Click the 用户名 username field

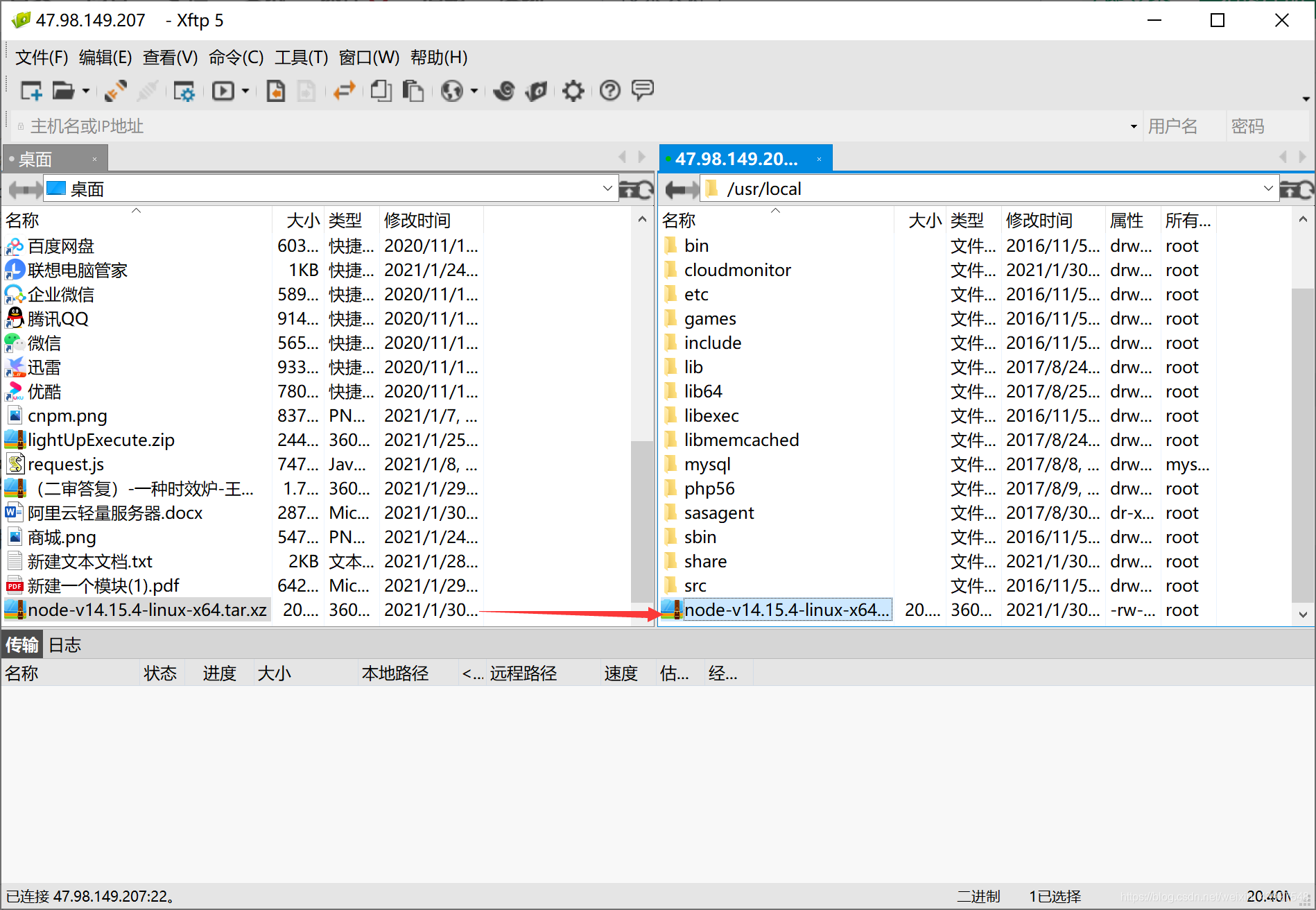[x=1184, y=126]
